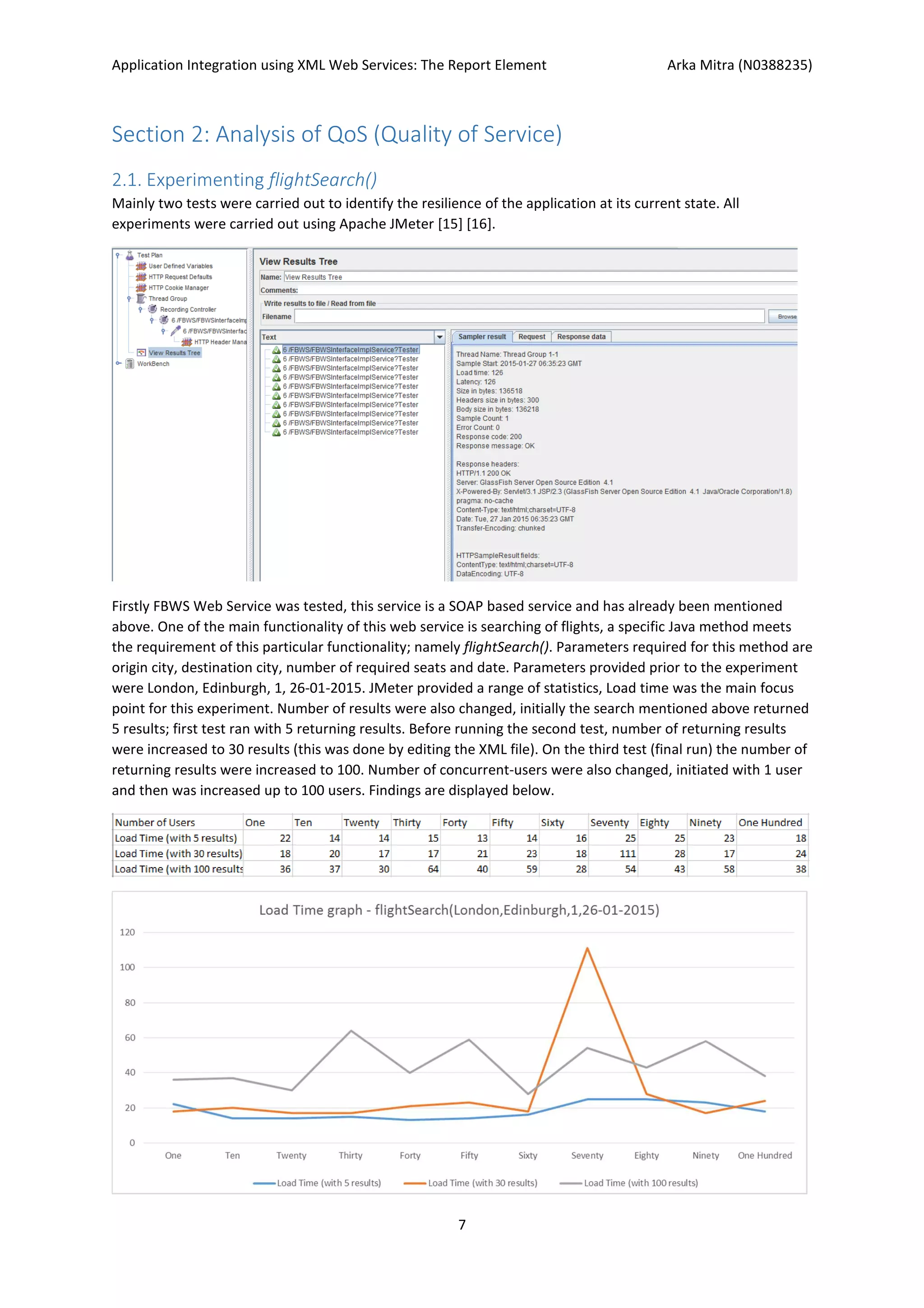Viewport: 924px width, 1308px height.
Task: Click 'Body size in bytes: 136218' text
Action: 498,409
